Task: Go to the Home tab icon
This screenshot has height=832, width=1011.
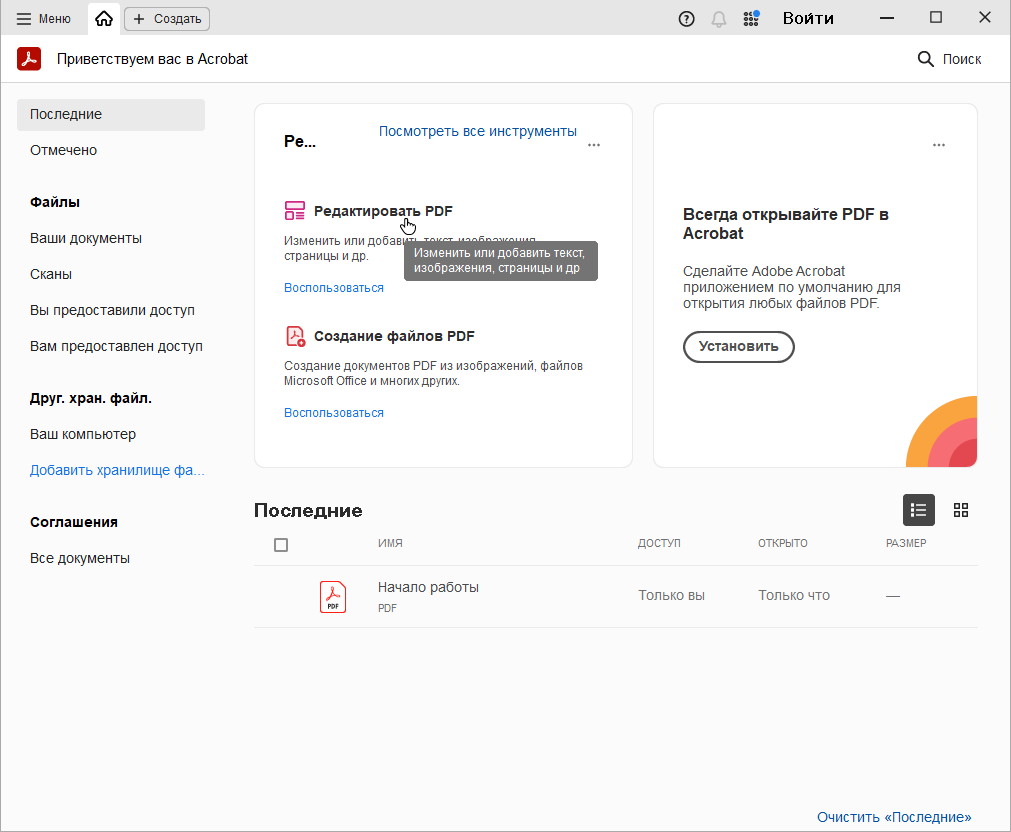Action: click(x=104, y=19)
